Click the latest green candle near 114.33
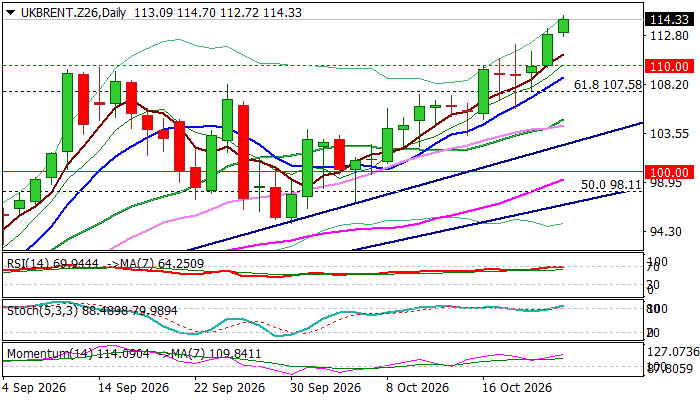 564,26
